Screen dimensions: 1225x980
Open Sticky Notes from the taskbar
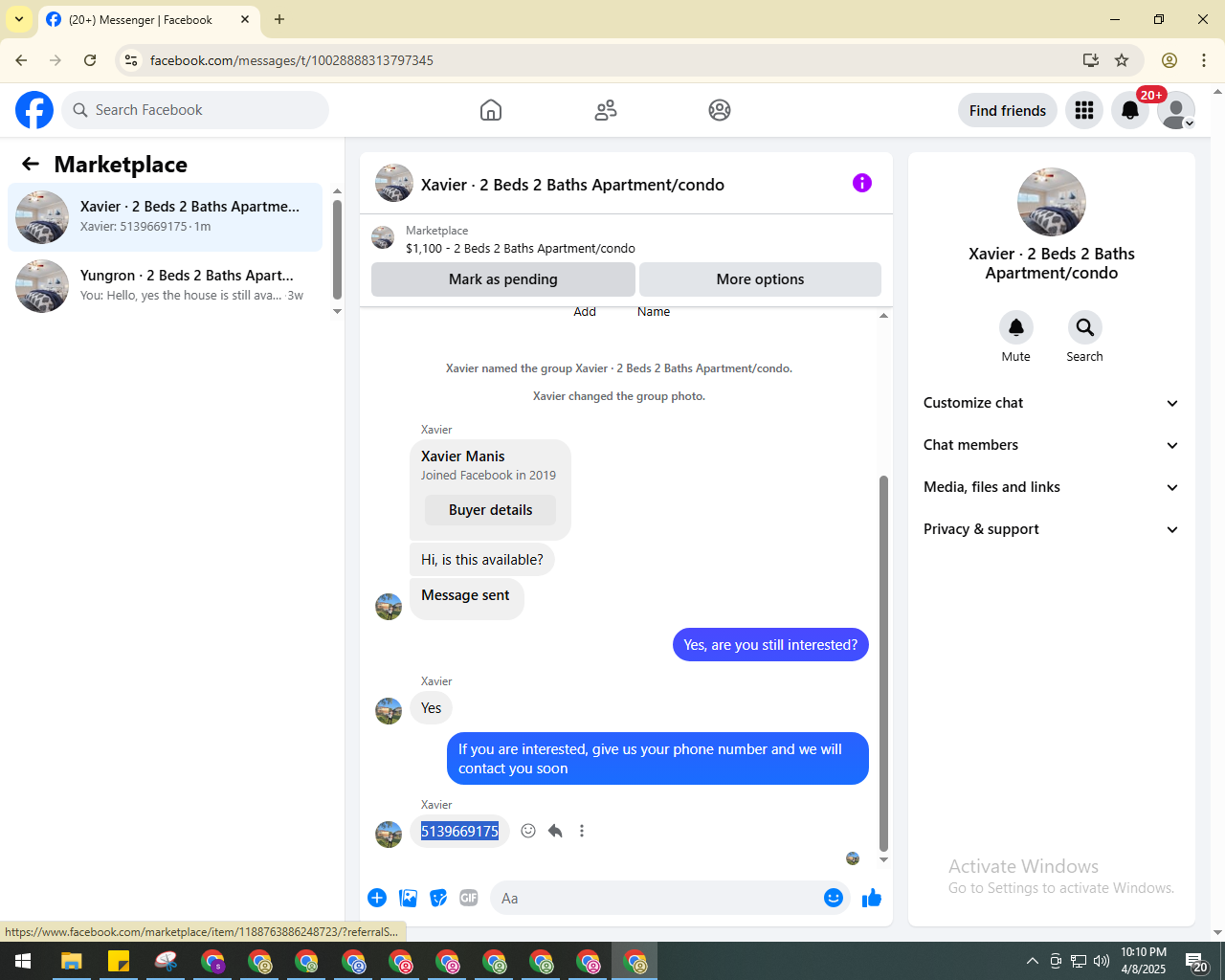pyautogui.click(x=119, y=961)
